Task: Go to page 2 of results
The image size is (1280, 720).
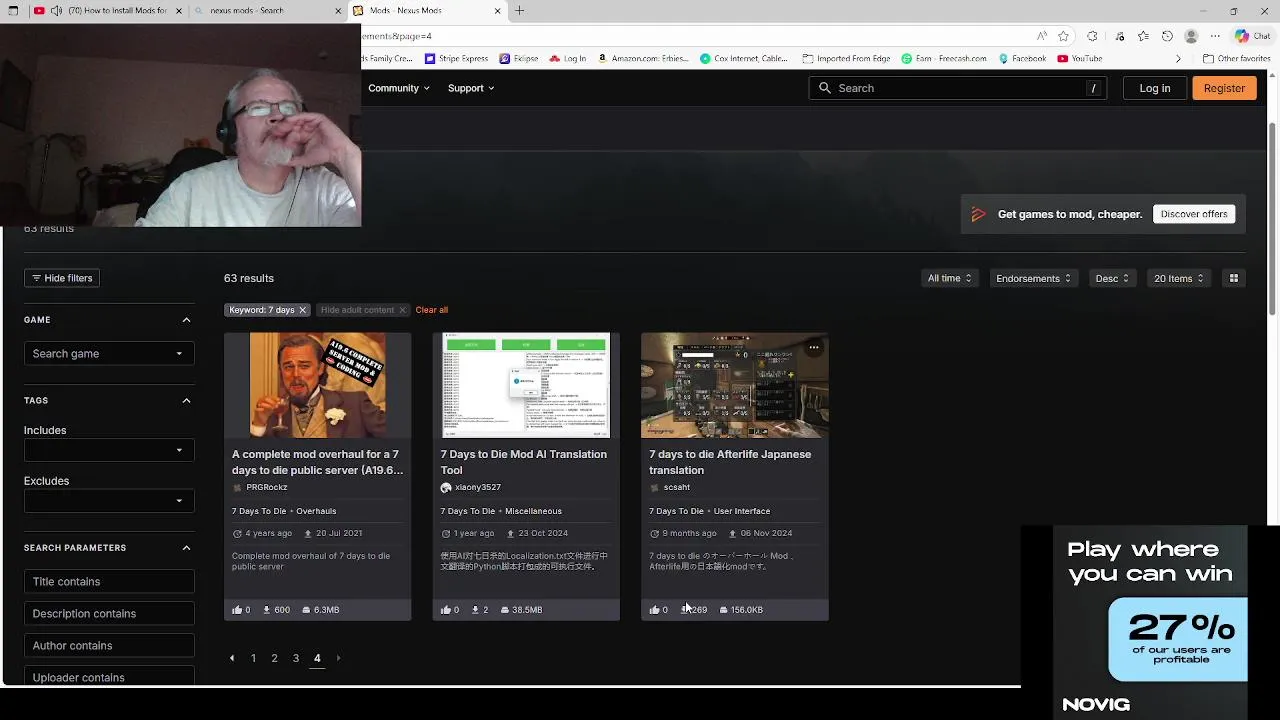Action: 274,658
